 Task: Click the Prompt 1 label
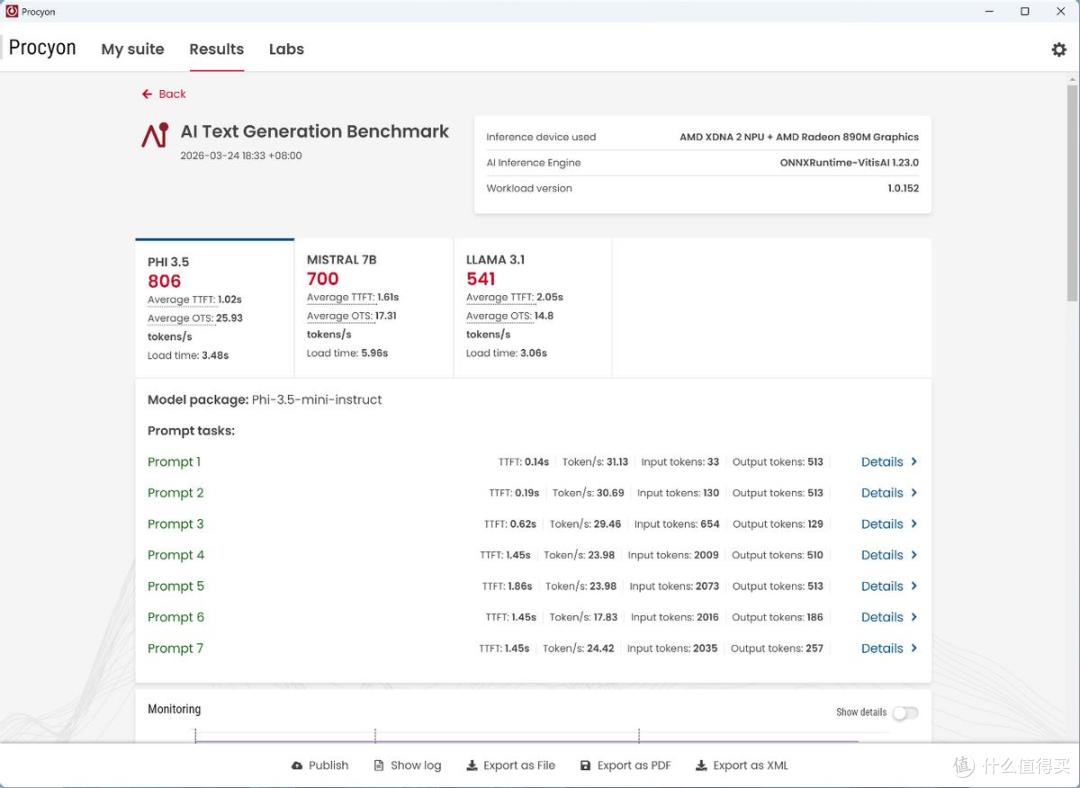coord(174,462)
